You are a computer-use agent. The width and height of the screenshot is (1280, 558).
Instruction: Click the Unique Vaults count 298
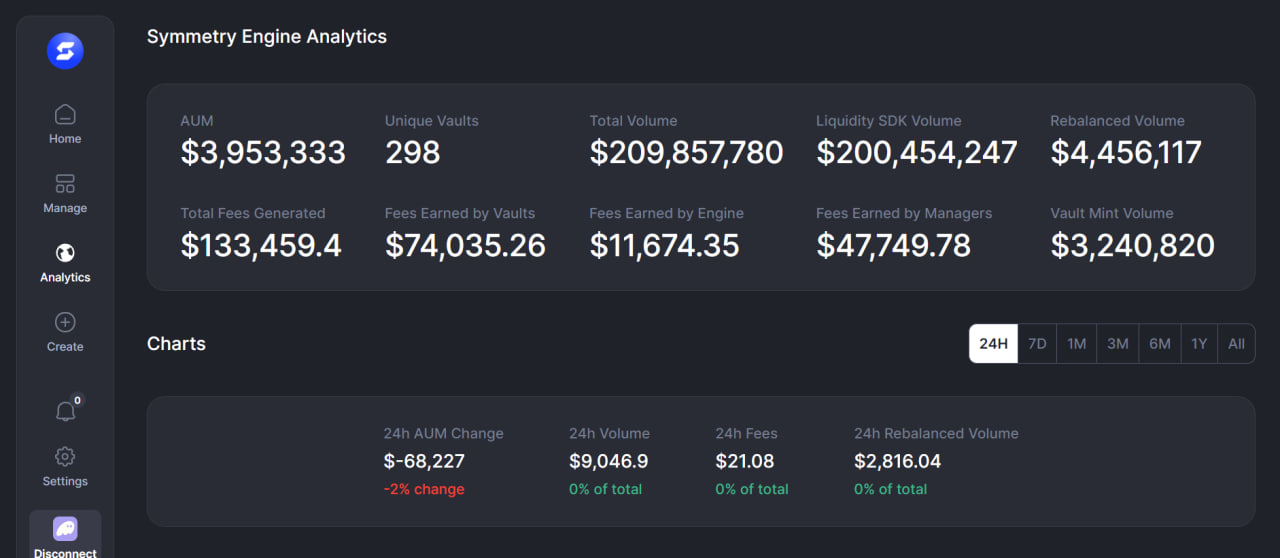pyautogui.click(x=412, y=153)
